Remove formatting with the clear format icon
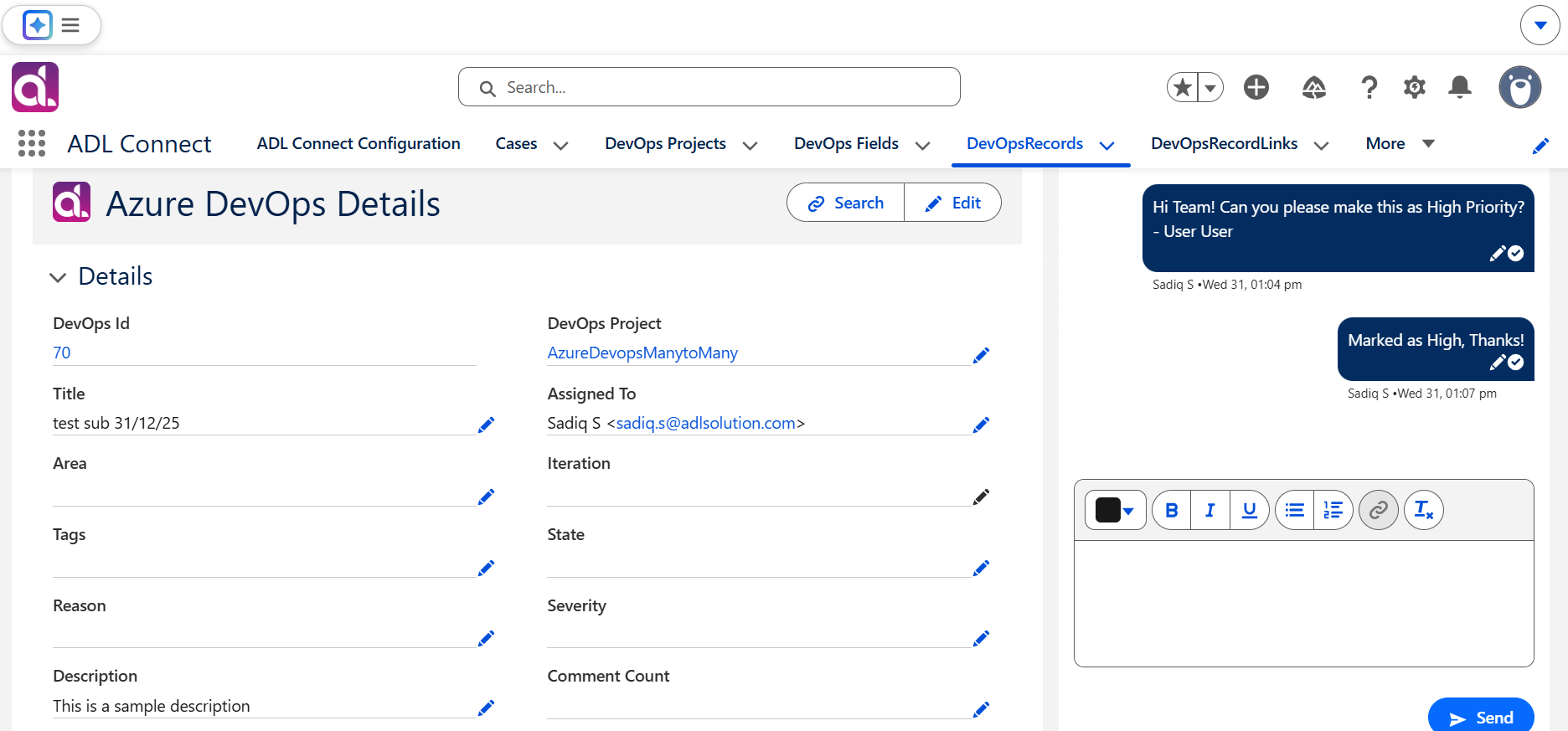1568x731 pixels. pos(1424,510)
